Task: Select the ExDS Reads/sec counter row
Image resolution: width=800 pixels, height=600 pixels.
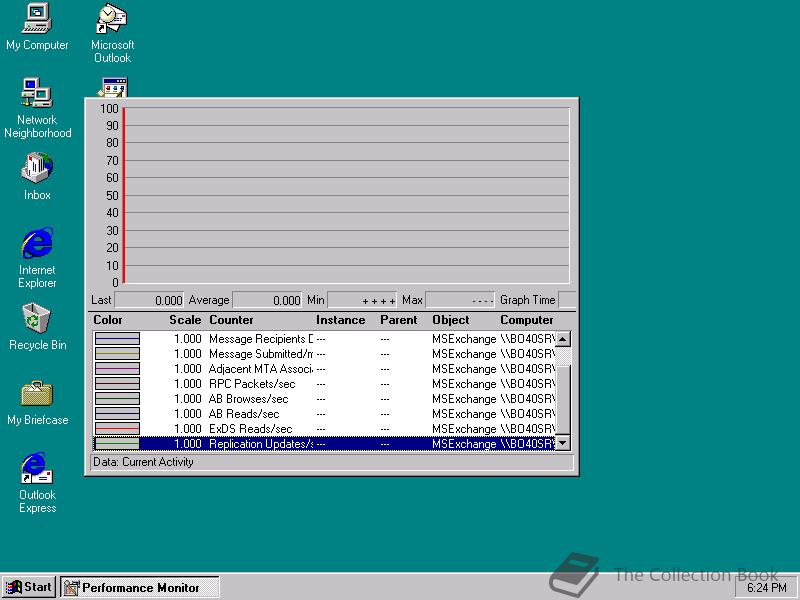Action: point(324,429)
